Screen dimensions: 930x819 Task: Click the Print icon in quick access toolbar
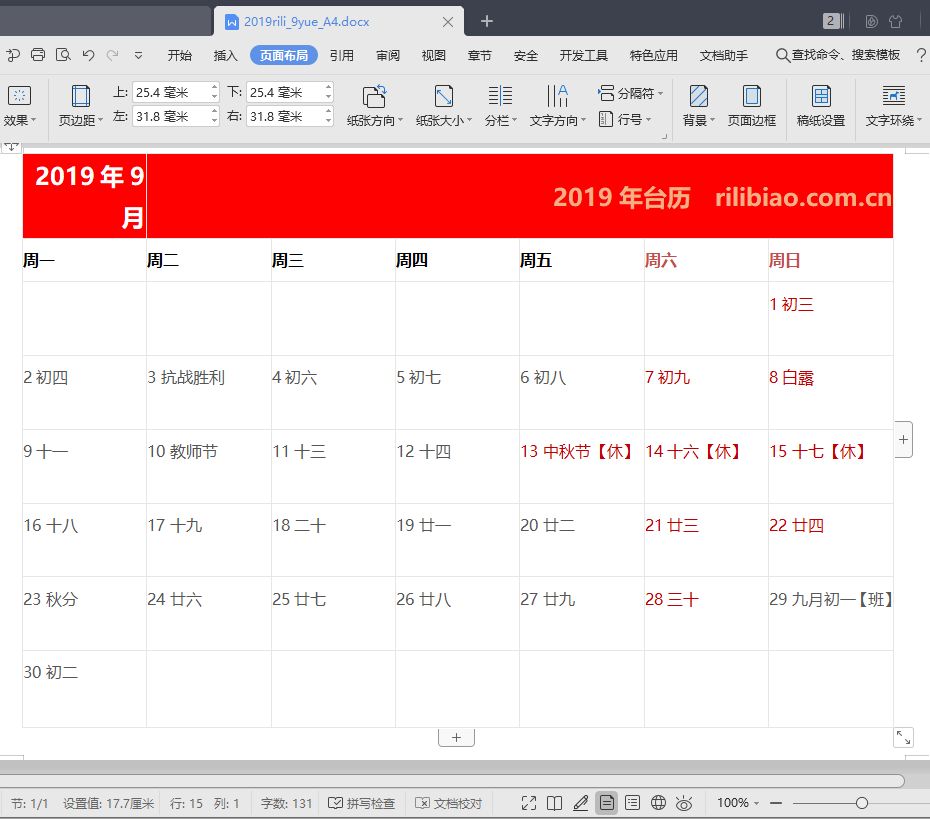(38, 55)
